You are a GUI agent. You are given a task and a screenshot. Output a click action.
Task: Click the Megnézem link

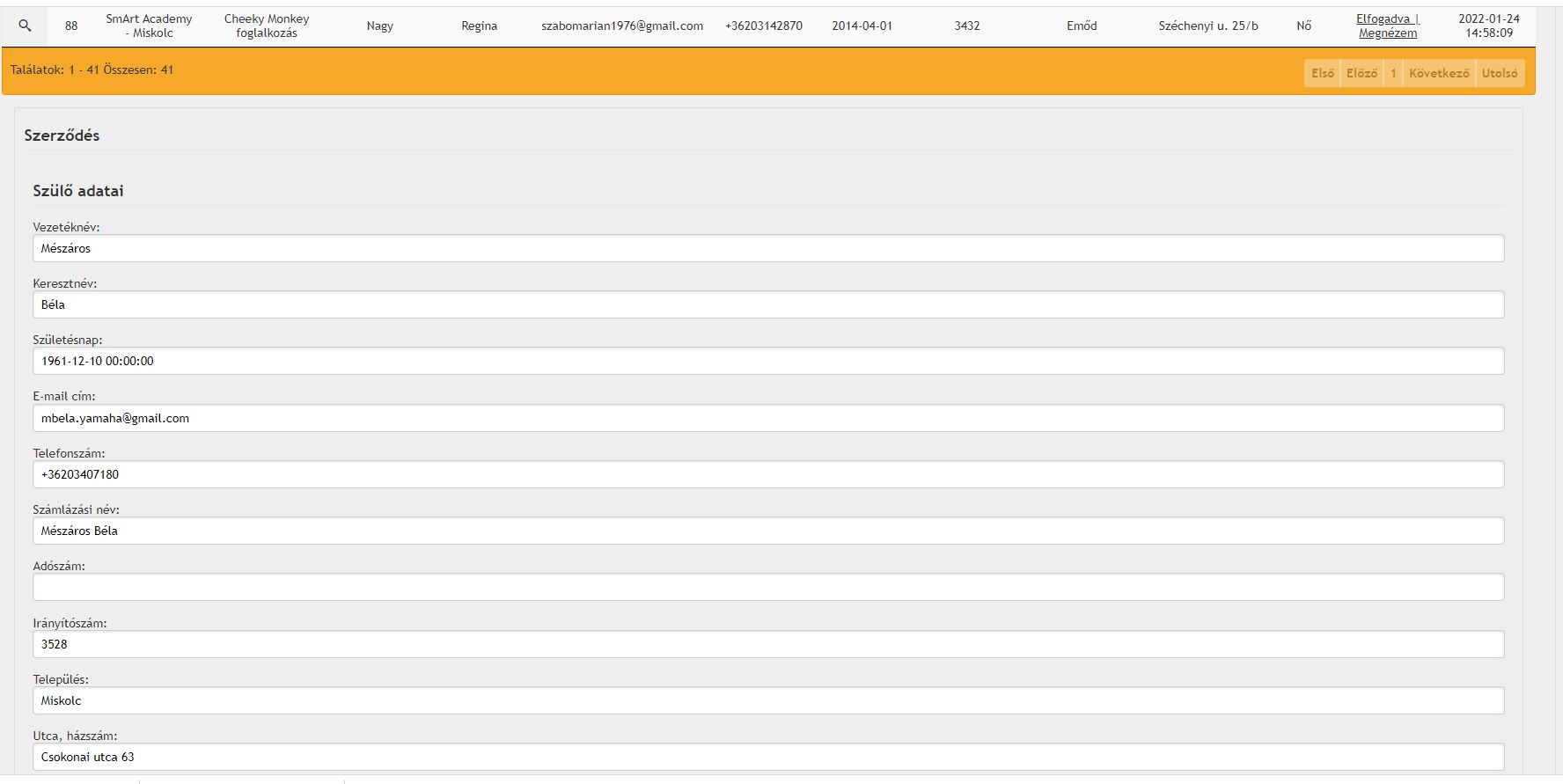coord(1387,33)
